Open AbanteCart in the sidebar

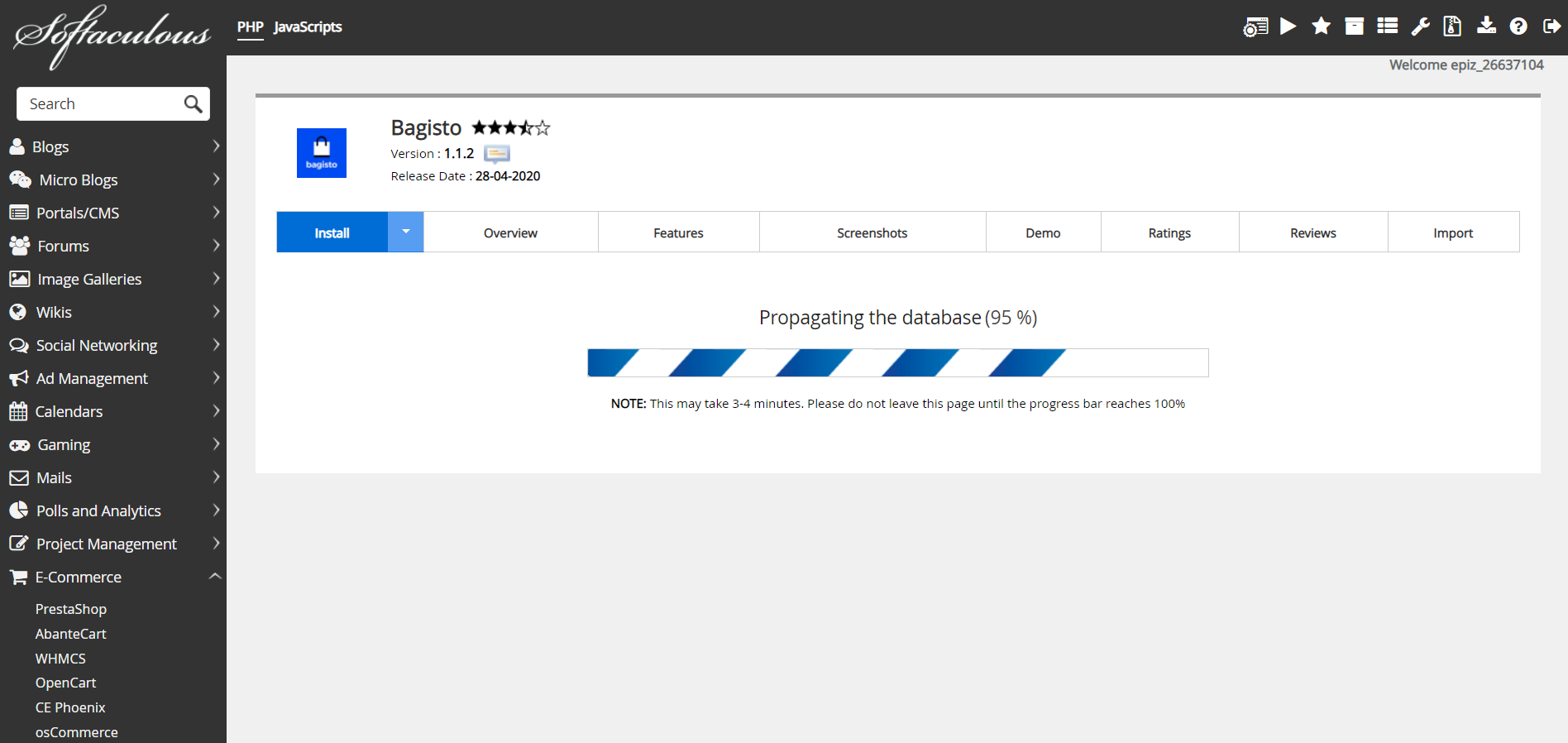(x=71, y=634)
